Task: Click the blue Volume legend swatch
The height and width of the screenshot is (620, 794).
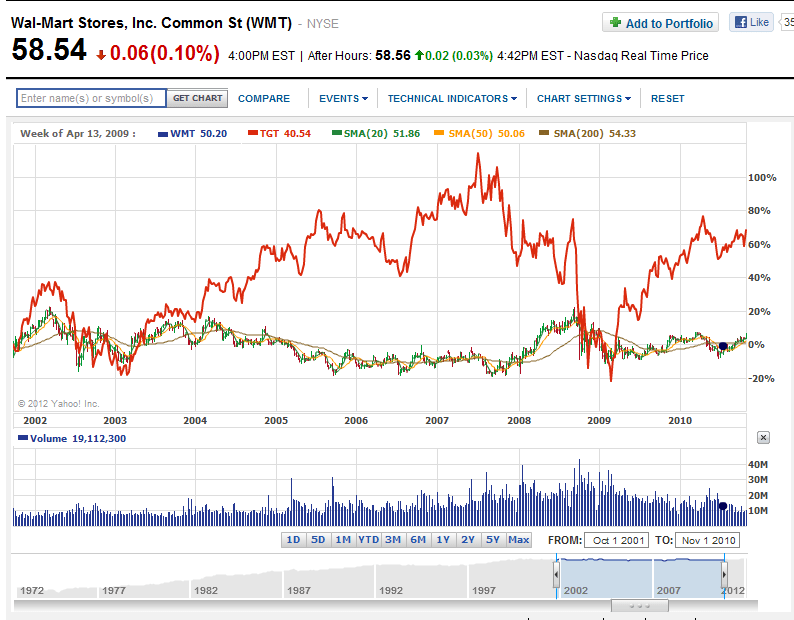Action: click(x=23, y=438)
